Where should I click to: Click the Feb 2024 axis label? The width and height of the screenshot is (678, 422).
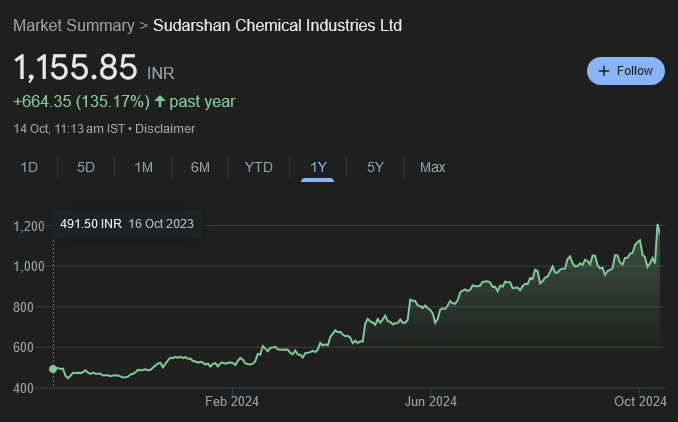232,401
